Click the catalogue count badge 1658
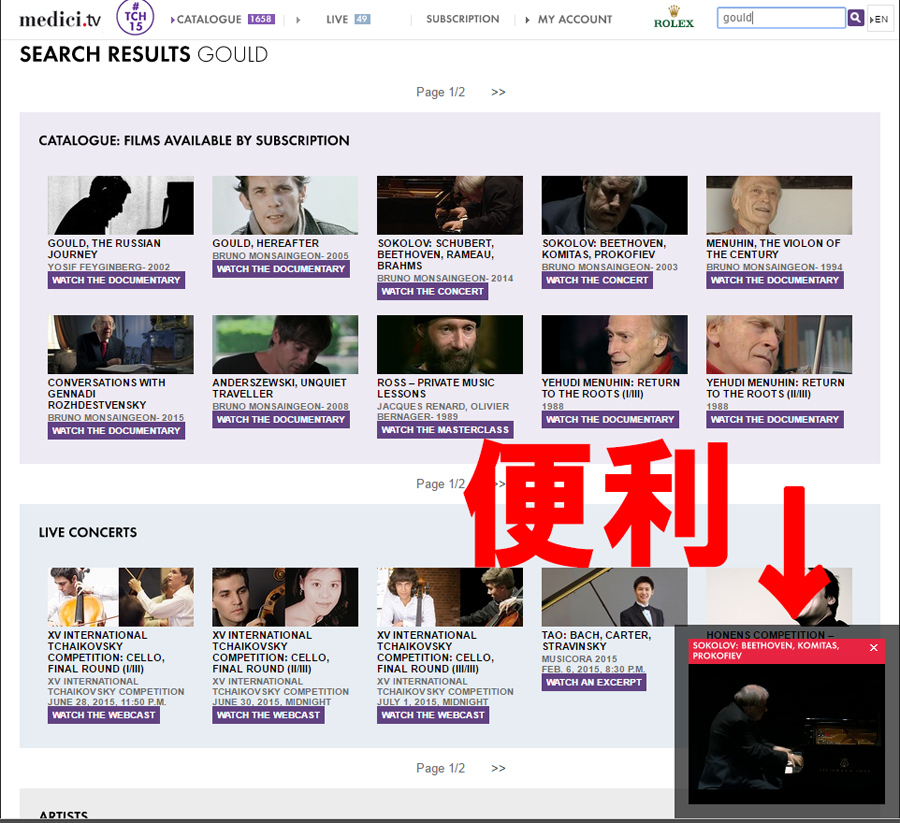The width and height of the screenshot is (900, 823). pyautogui.click(x=261, y=19)
